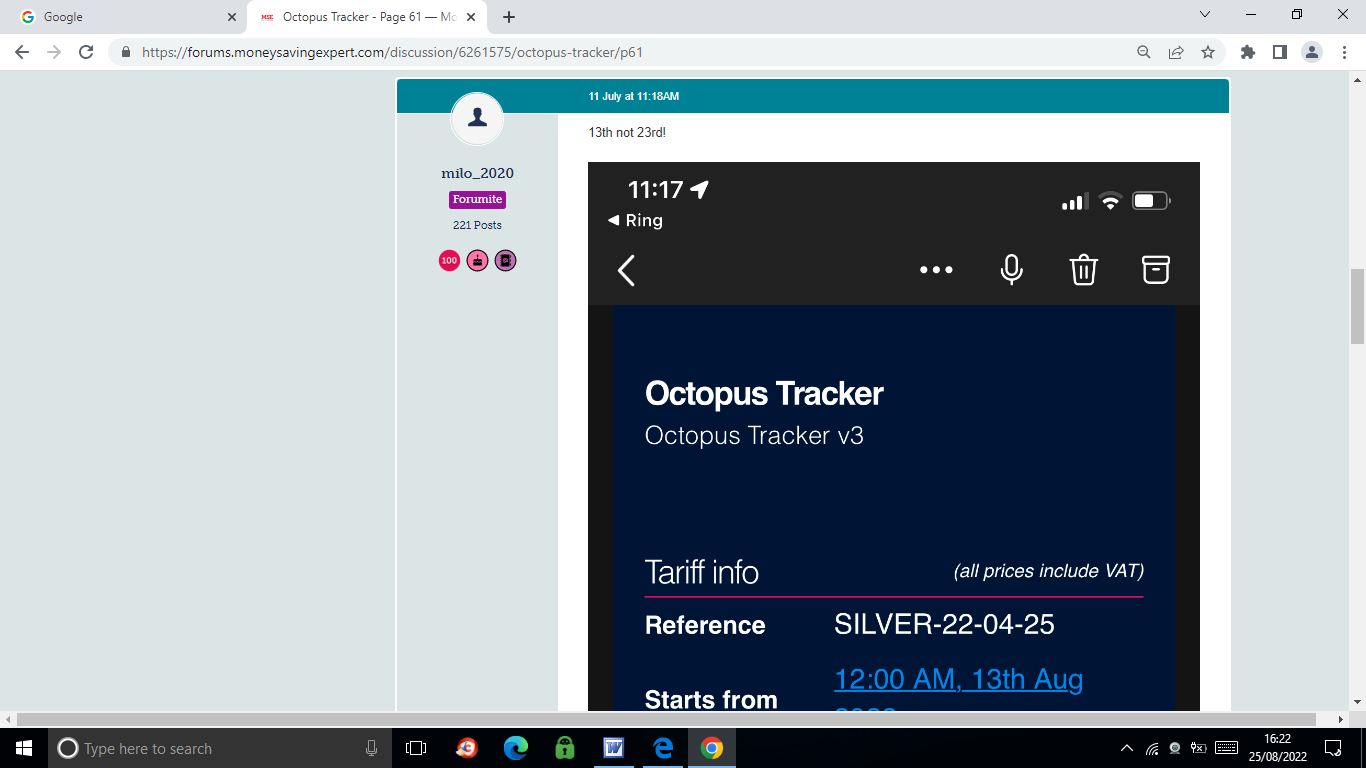The image size is (1366, 768).
Task: Click the pink 100 badge icon
Action: click(x=449, y=261)
